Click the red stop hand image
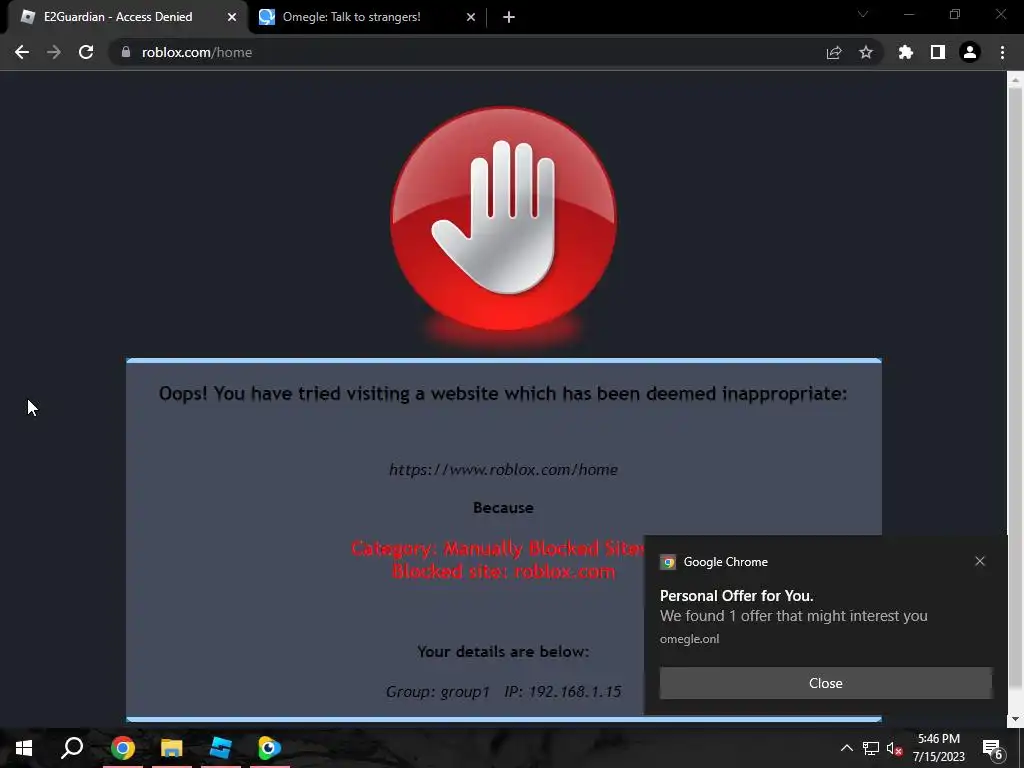The width and height of the screenshot is (1024, 768). [x=504, y=219]
